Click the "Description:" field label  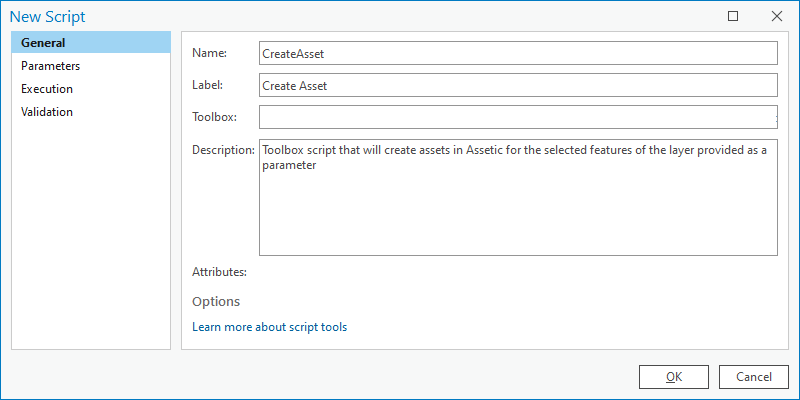point(223,150)
